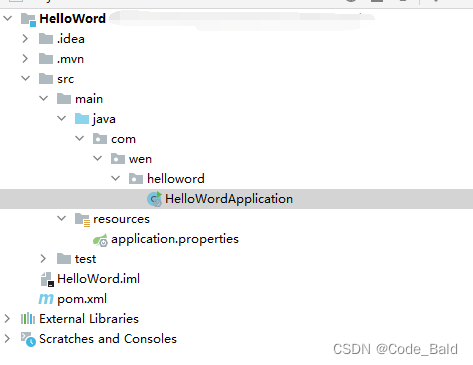473x365 pixels.
Task: Click the test folder icon
Action: [64, 259]
